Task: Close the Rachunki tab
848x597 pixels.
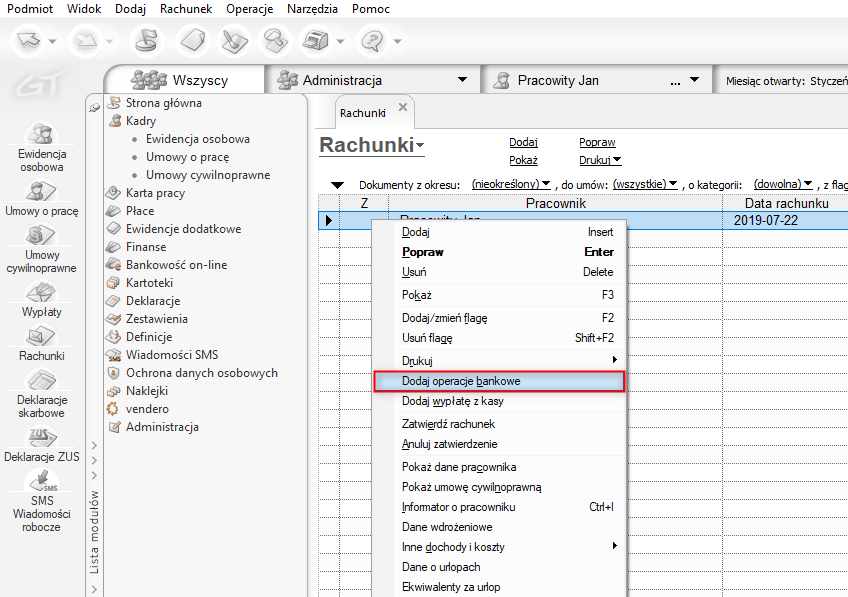Action: coord(403,107)
